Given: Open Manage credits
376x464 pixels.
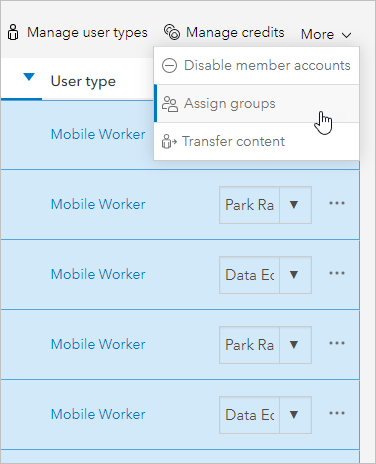Looking at the screenshot, I should pyautogui.click(x=224, y=32).
